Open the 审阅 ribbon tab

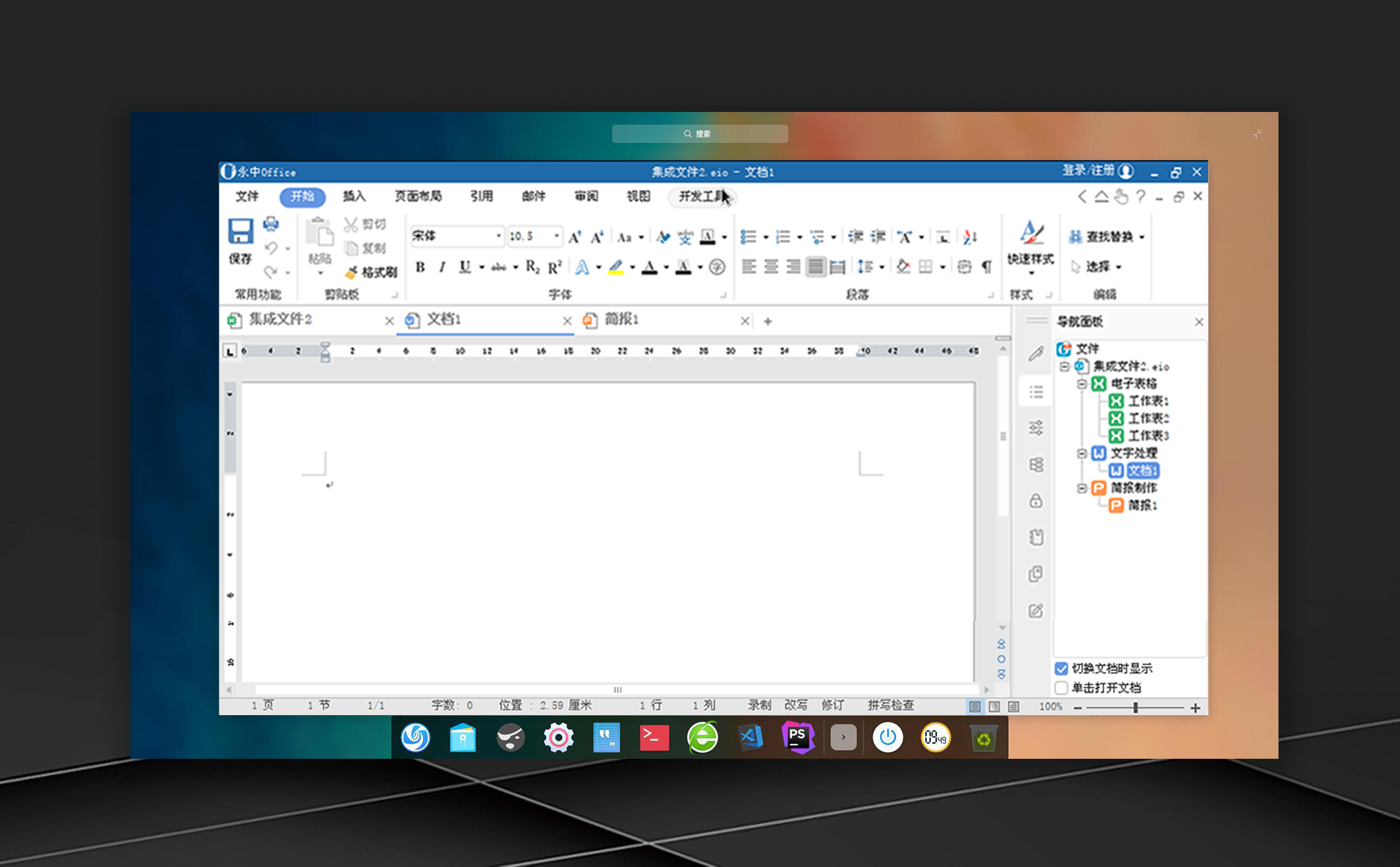(x=586, y=196)
